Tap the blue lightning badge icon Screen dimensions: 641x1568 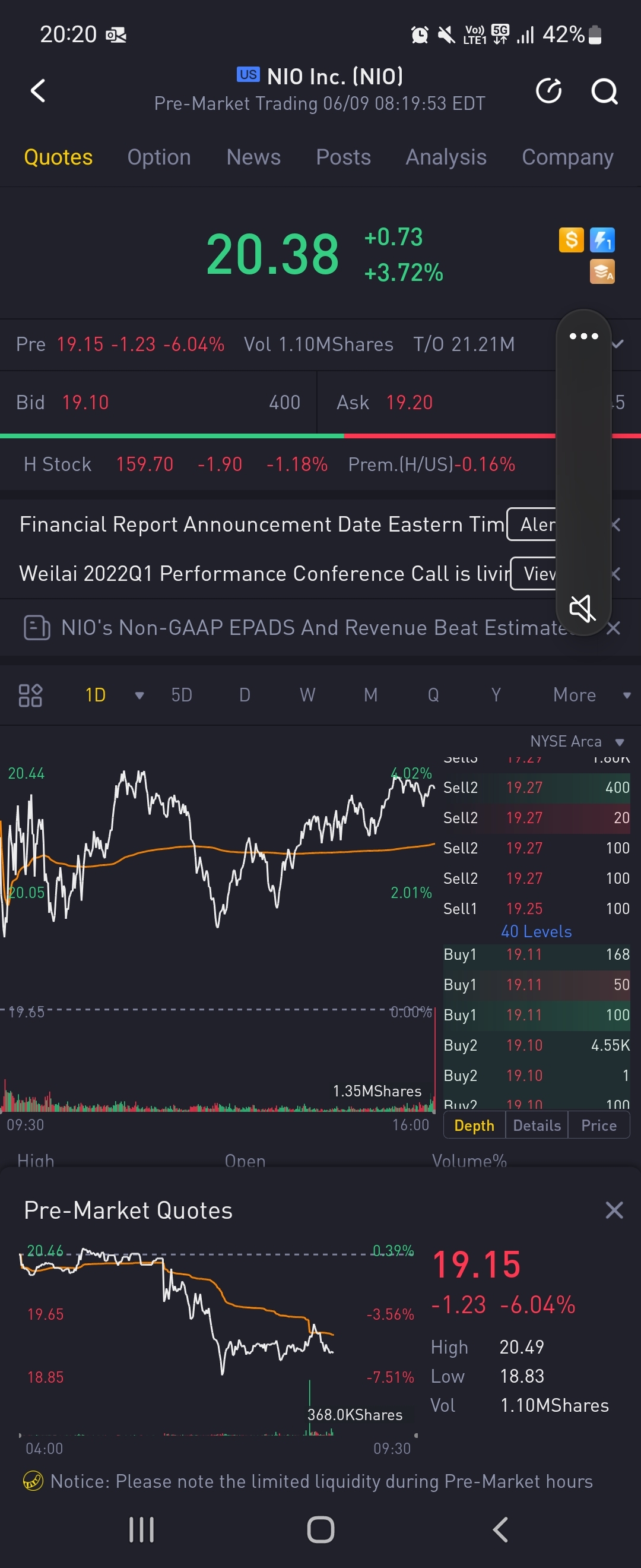[602, 240]
